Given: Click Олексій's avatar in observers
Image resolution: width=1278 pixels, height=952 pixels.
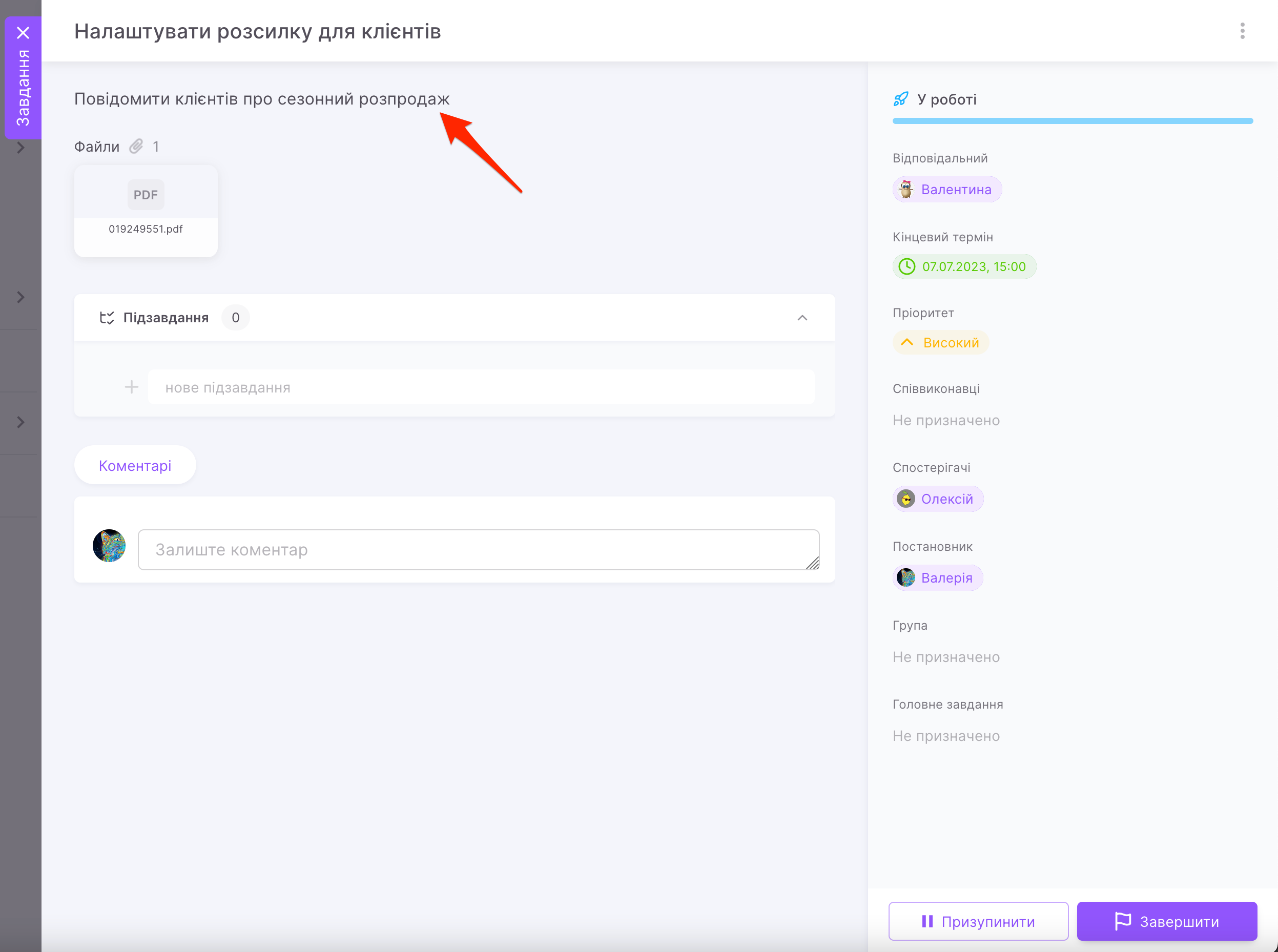Looking at the screenshot, I should 906,499.
